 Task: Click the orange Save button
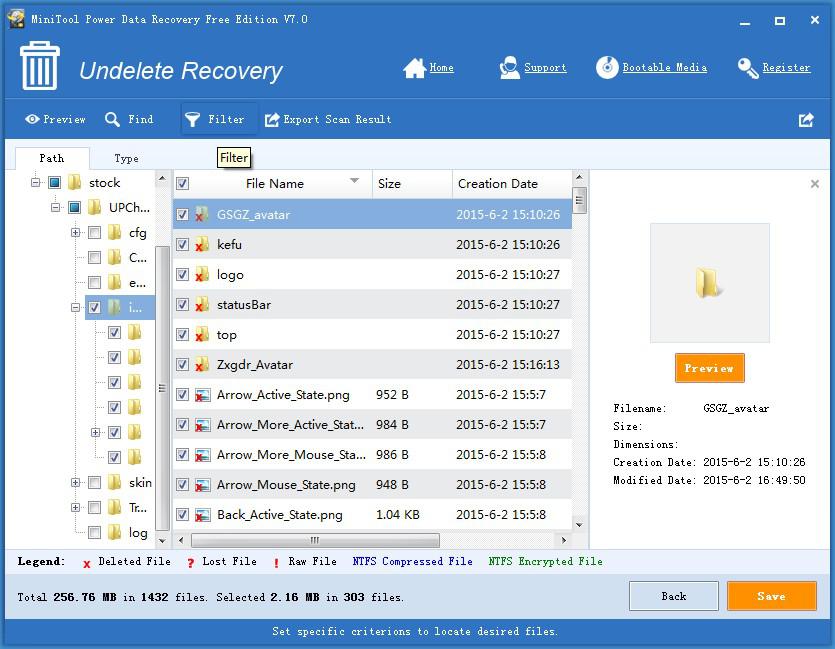point(772,596)
